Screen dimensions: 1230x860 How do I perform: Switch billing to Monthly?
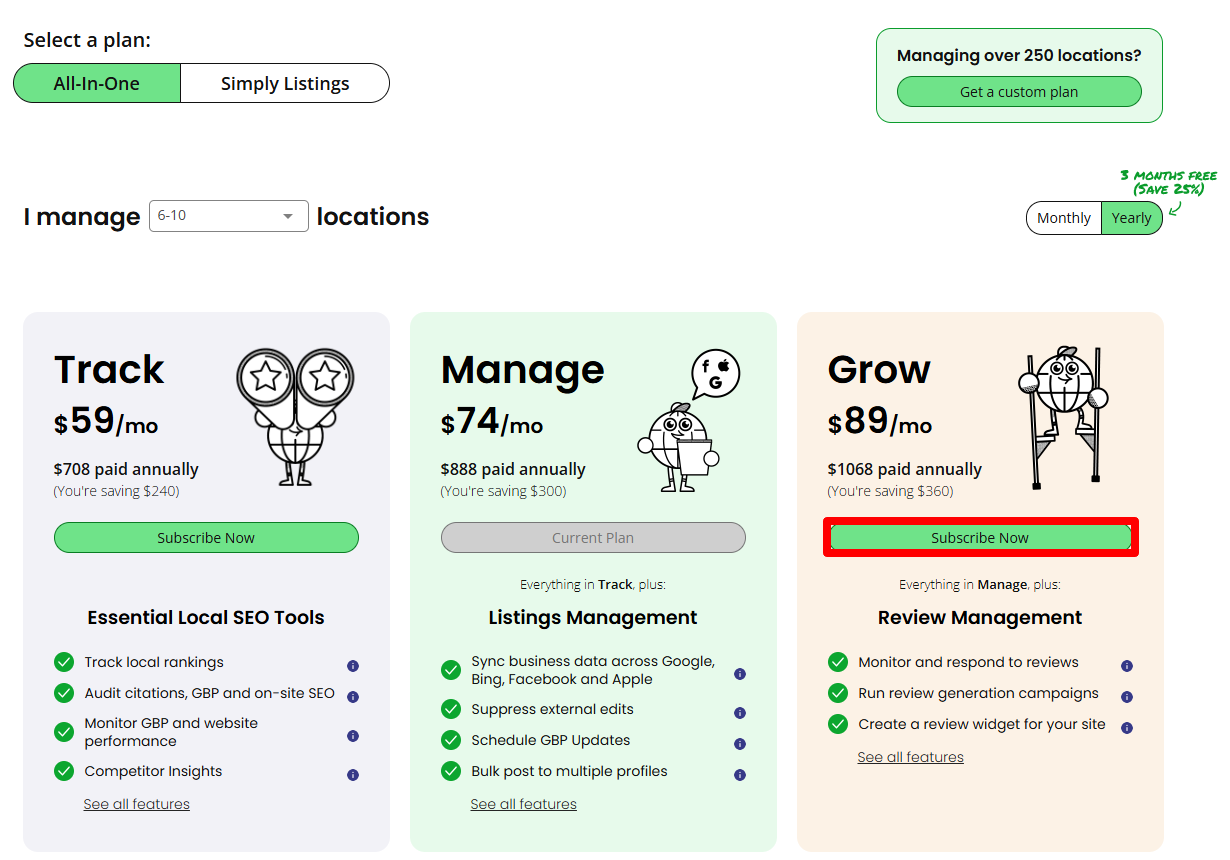(1063, 218)
